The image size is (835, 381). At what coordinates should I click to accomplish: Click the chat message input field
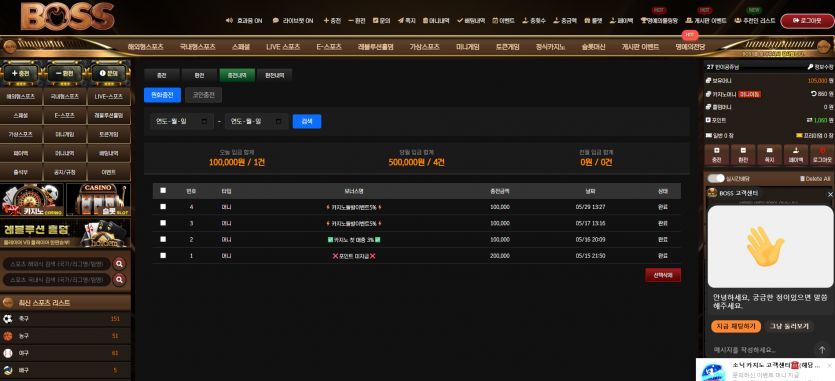[x=759, y=350]
